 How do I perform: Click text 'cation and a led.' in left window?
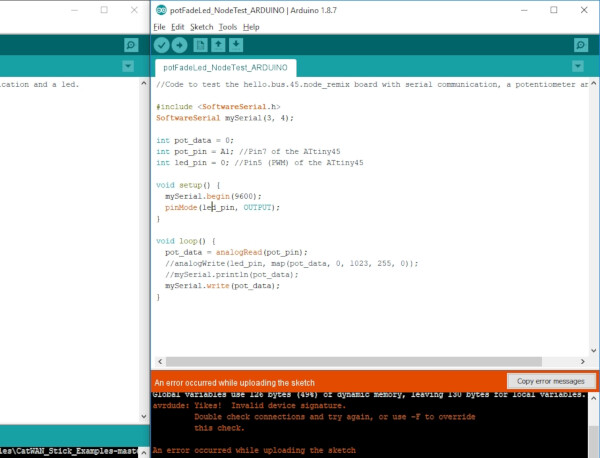(39, 85)
